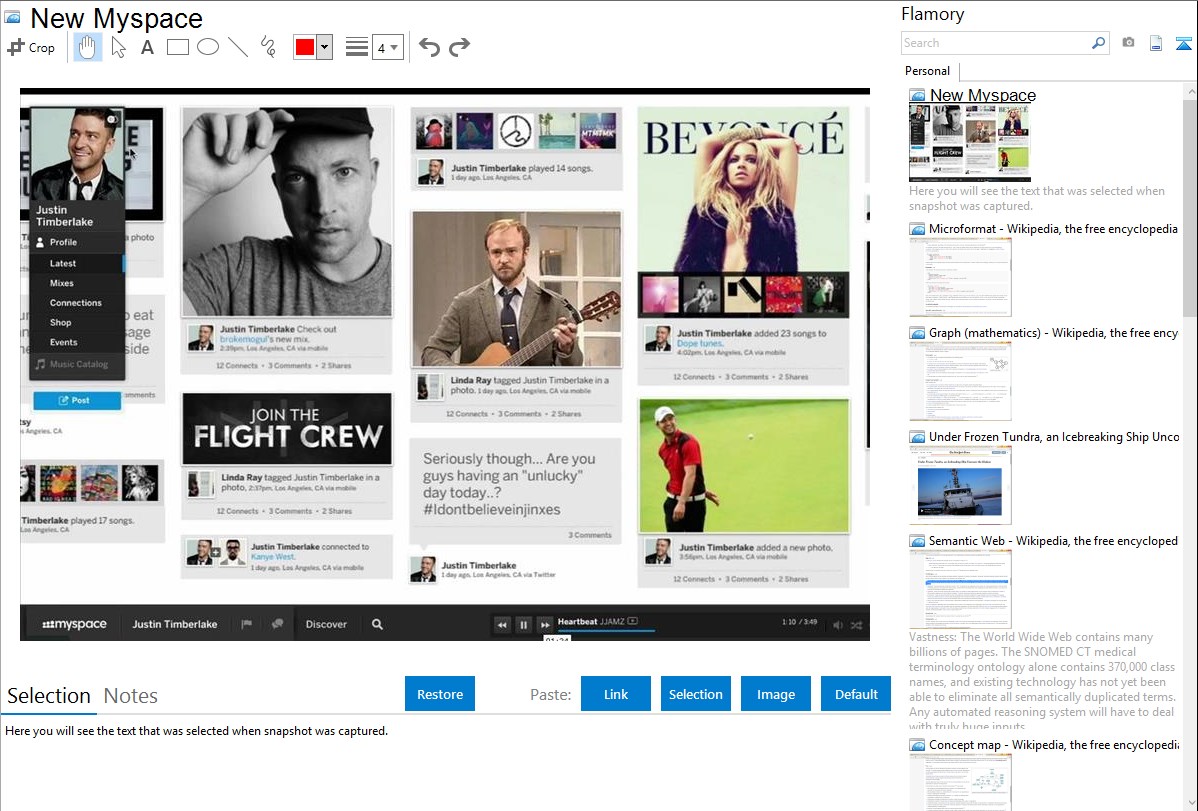This screenshot has height=811, width=1198.
Task: Select Shop in Myspace sidebar menu
Action: coord(60,323)
